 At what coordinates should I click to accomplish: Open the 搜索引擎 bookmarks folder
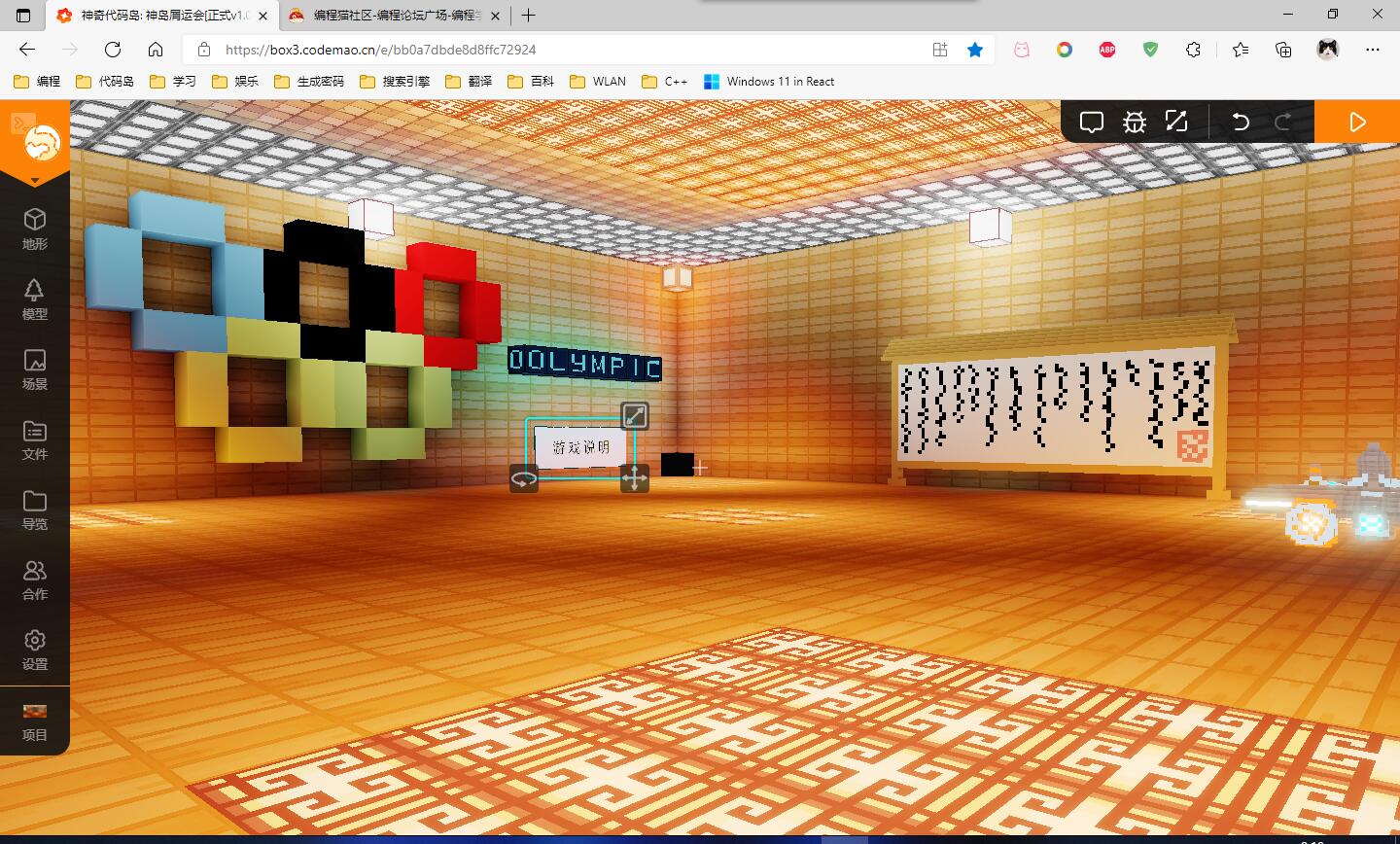[395, 82]
